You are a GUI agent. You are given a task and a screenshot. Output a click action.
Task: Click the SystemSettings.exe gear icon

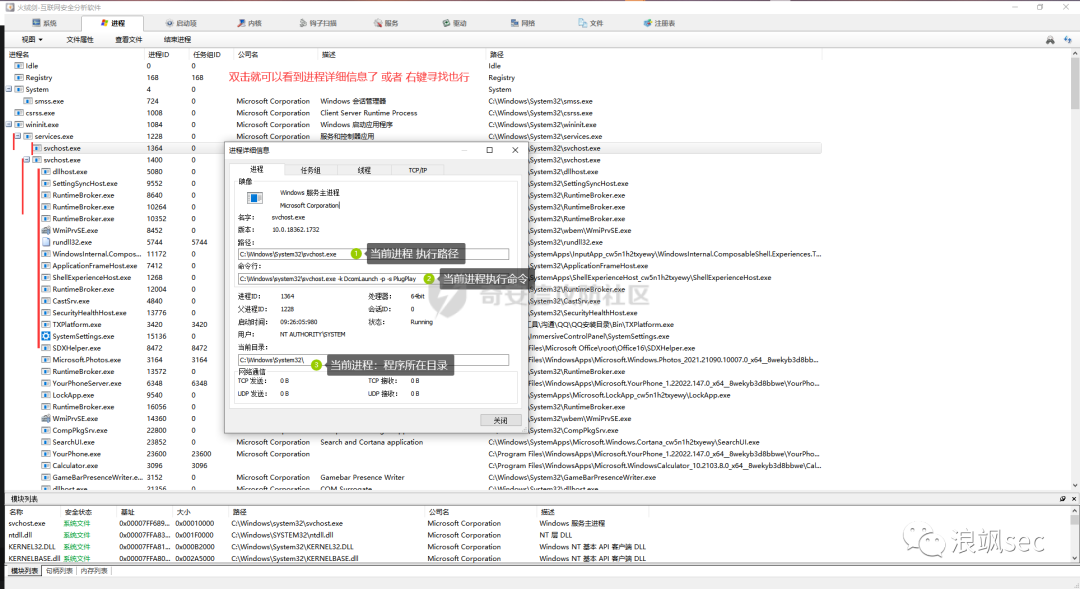click(x=46, y=336)
